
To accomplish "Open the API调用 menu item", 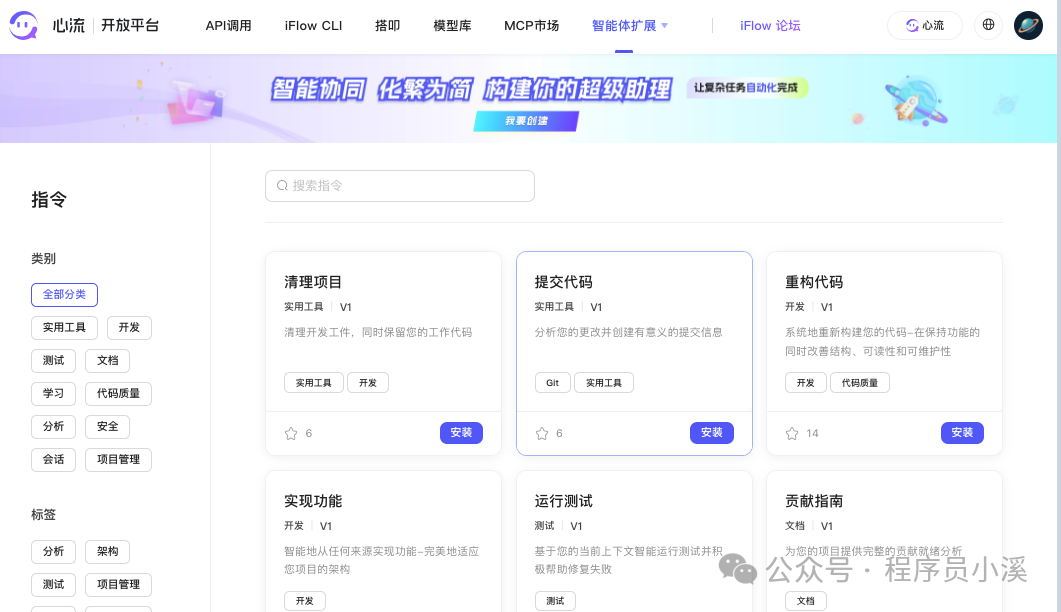I will [229, 25].
